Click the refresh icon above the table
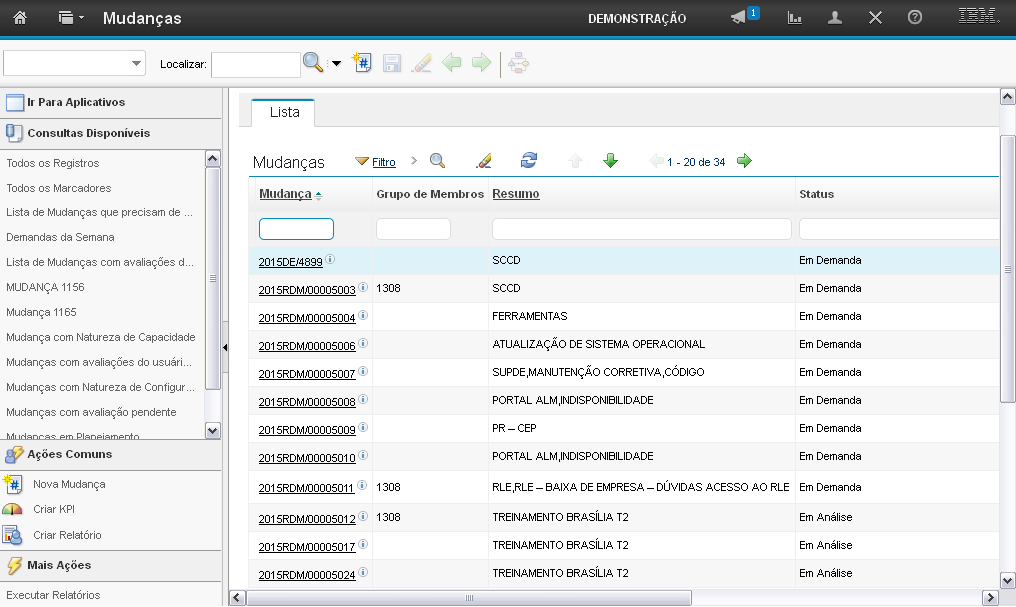Screen dimensions: 1016x607 (529, 161)
